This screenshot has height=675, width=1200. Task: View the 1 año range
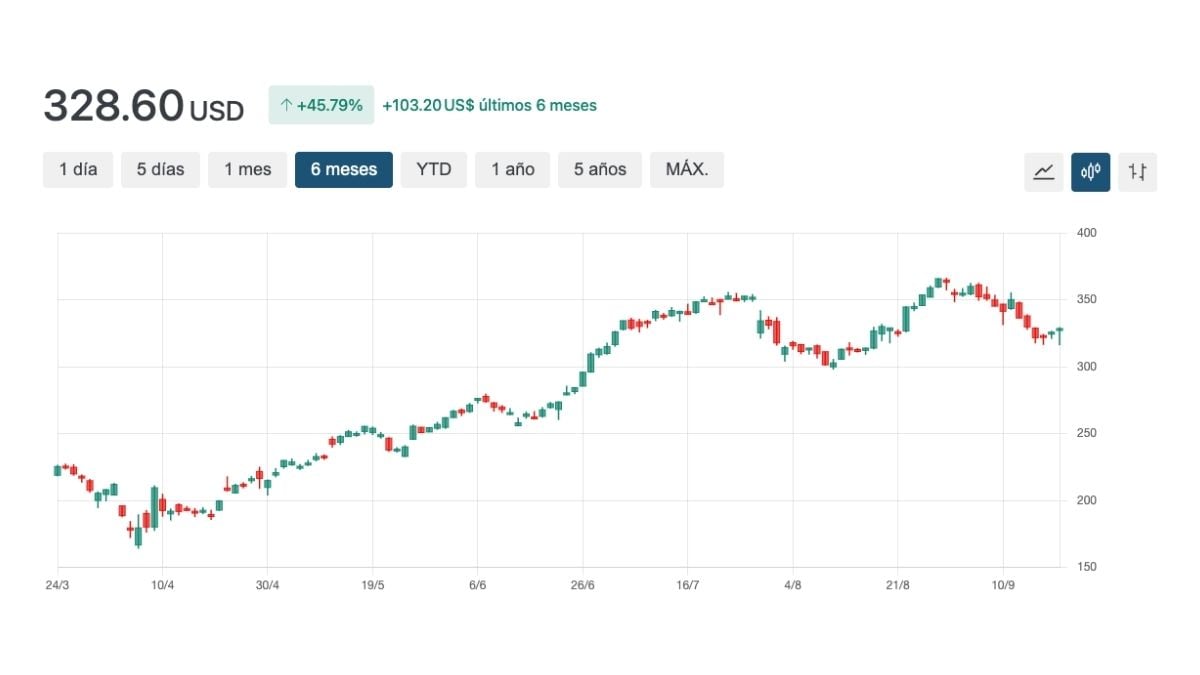[512, 169]
